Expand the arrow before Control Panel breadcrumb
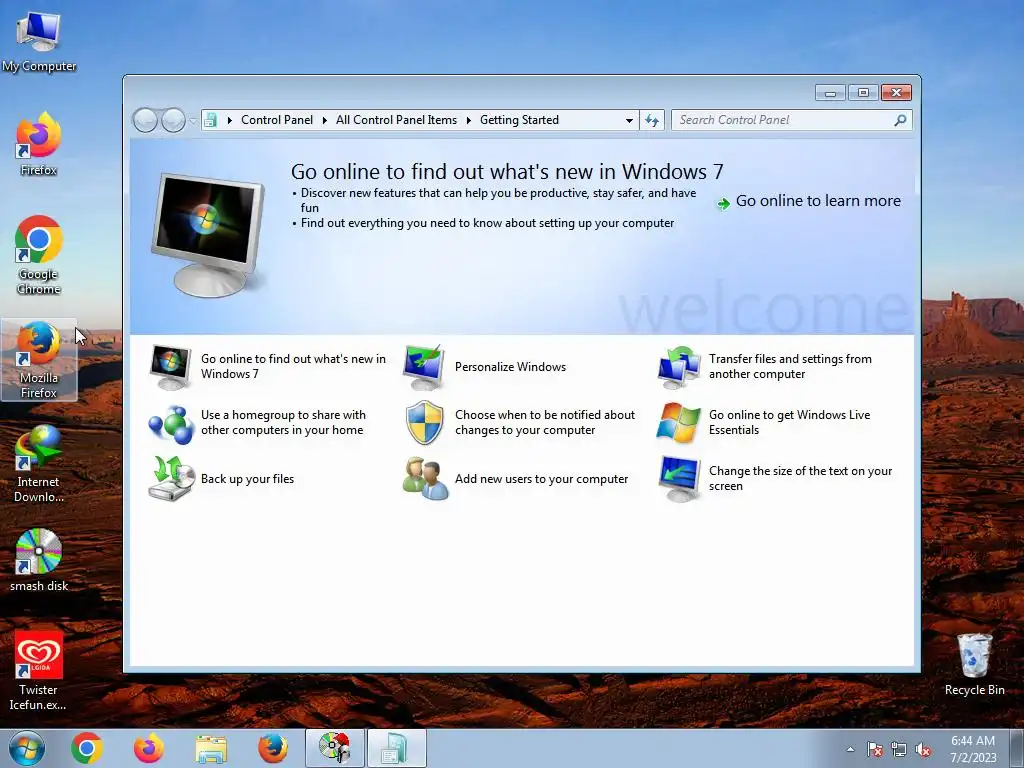Viewport: 1024px width, 768px height. coord(229,120)
